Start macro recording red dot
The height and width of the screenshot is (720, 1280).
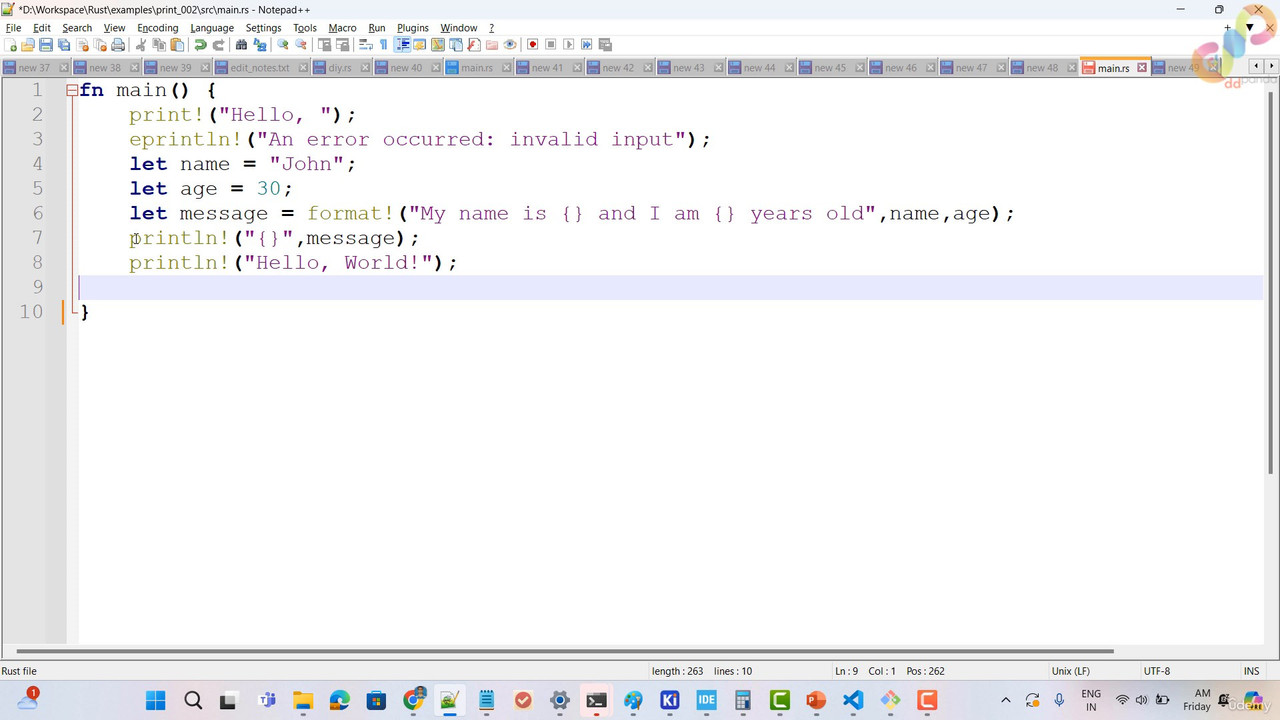(x=533, y=44)
